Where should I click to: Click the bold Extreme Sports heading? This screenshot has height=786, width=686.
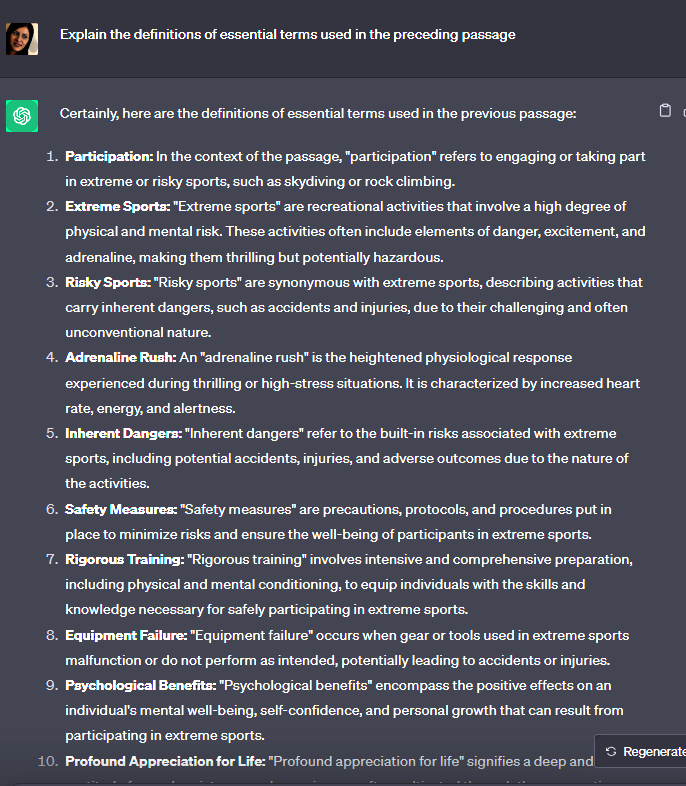pos(118,207)
